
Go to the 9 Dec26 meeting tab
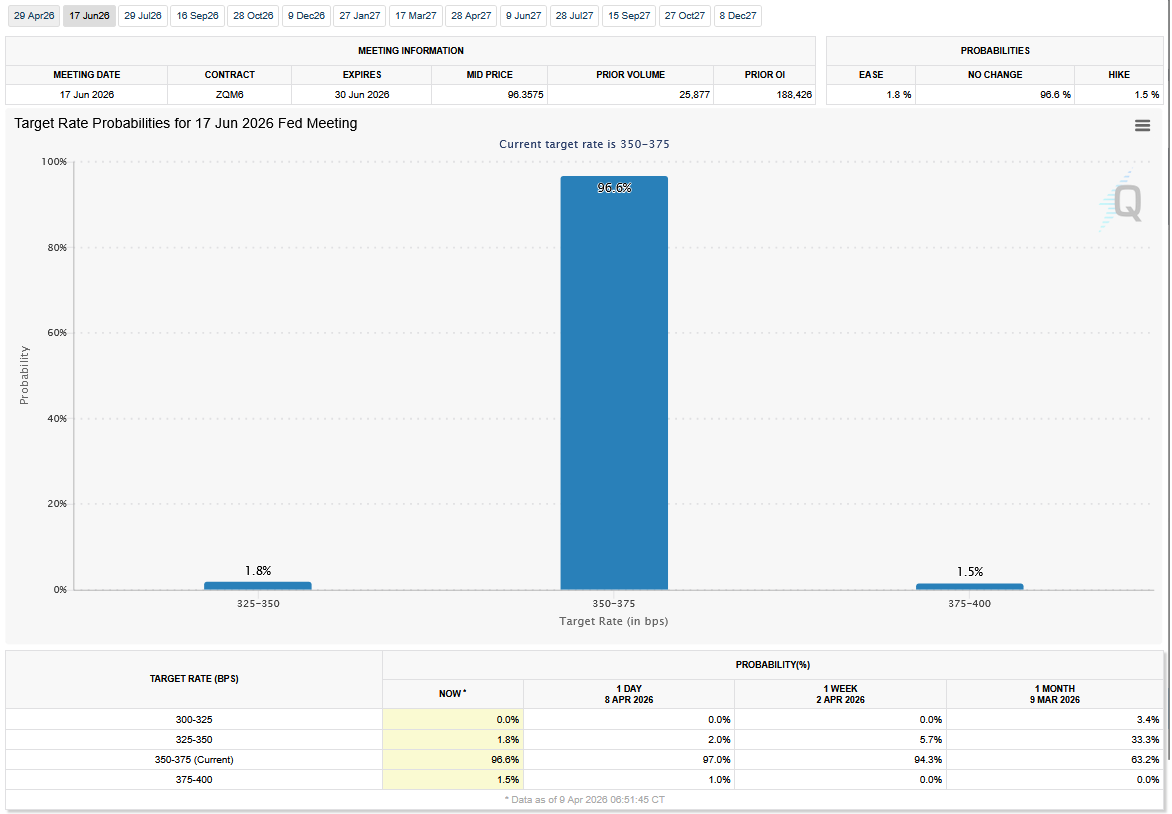[306, 16]
